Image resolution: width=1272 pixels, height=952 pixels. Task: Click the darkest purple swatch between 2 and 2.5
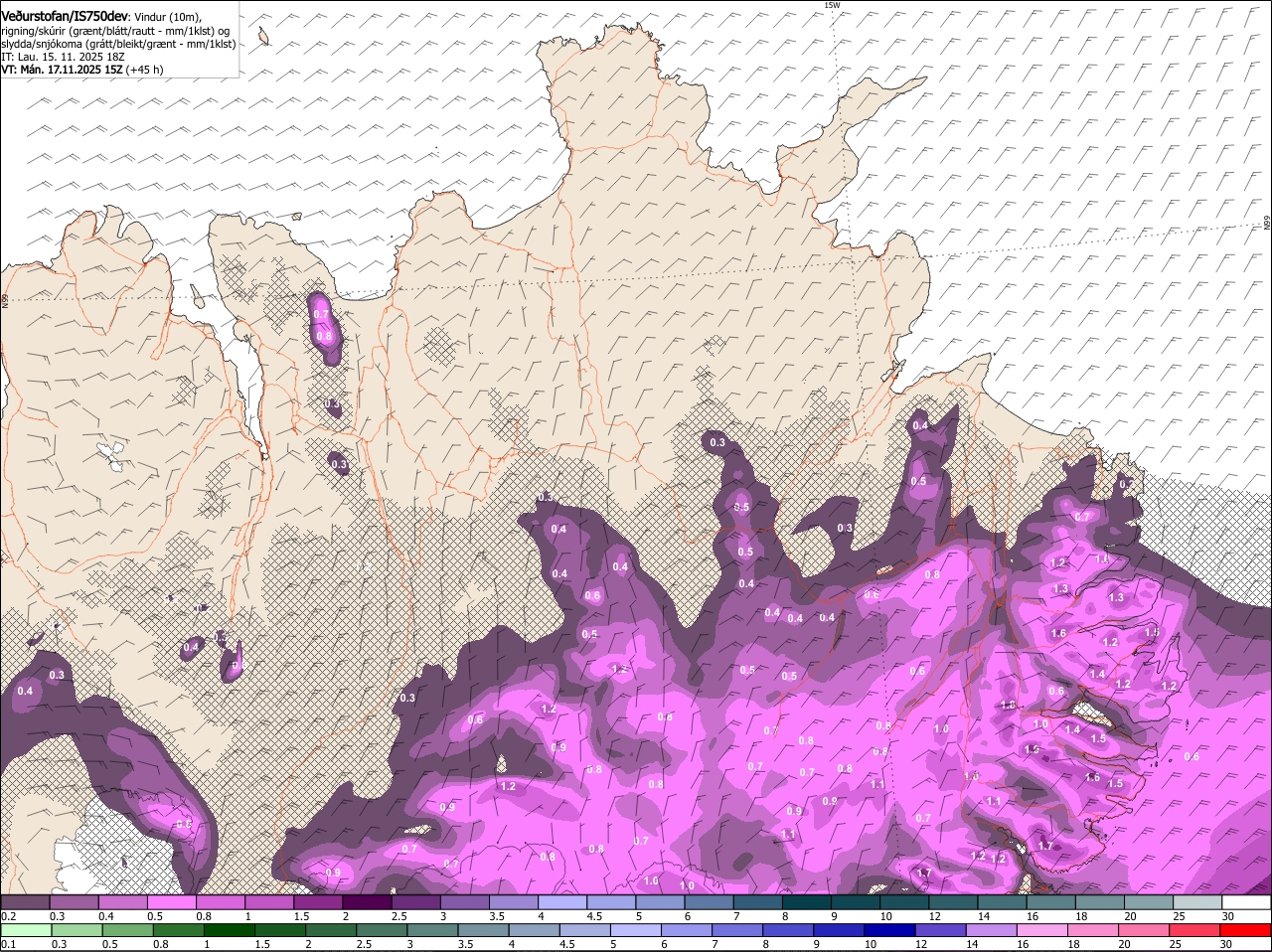point(368,902)
